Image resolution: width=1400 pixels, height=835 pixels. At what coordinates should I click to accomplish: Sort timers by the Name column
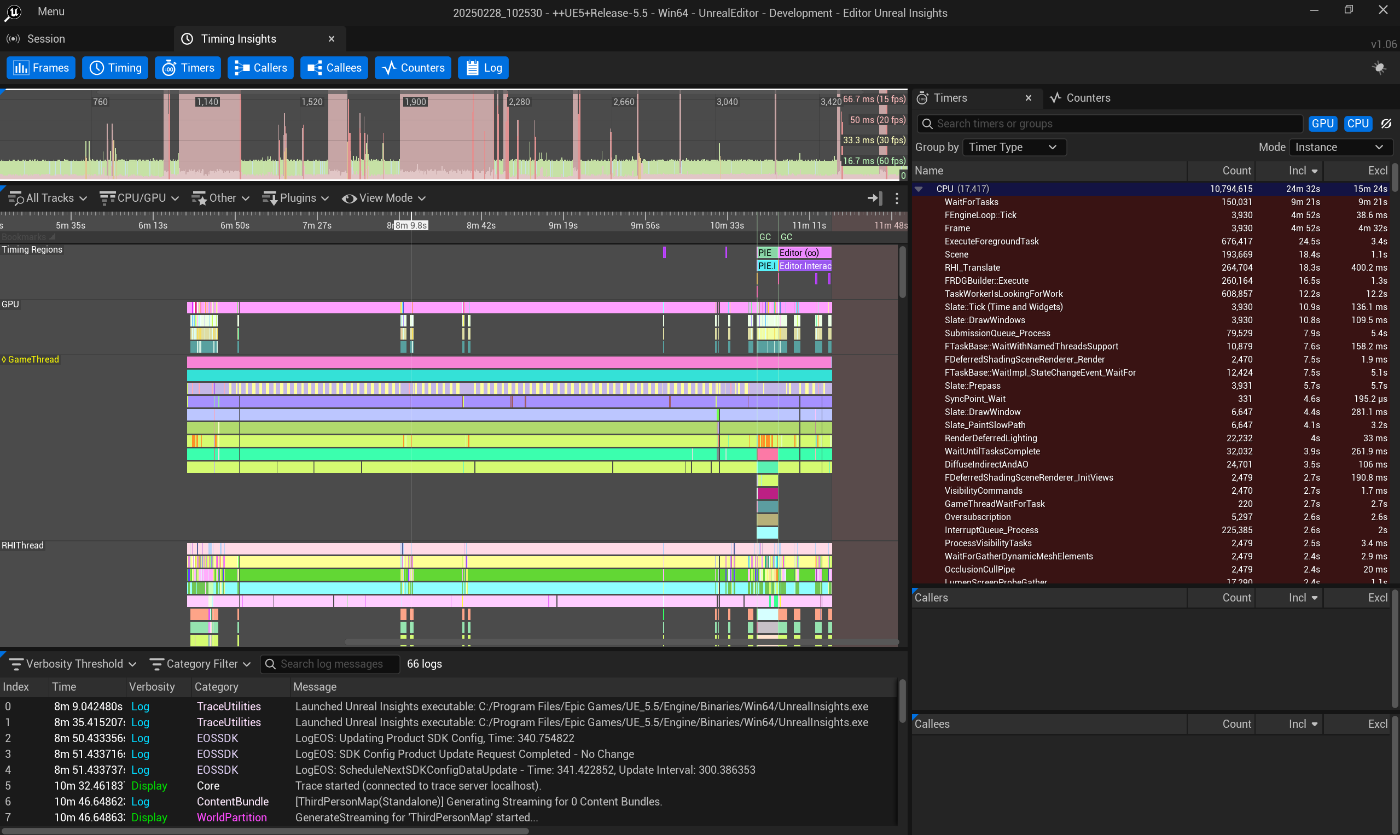[x=1049, y=171]
